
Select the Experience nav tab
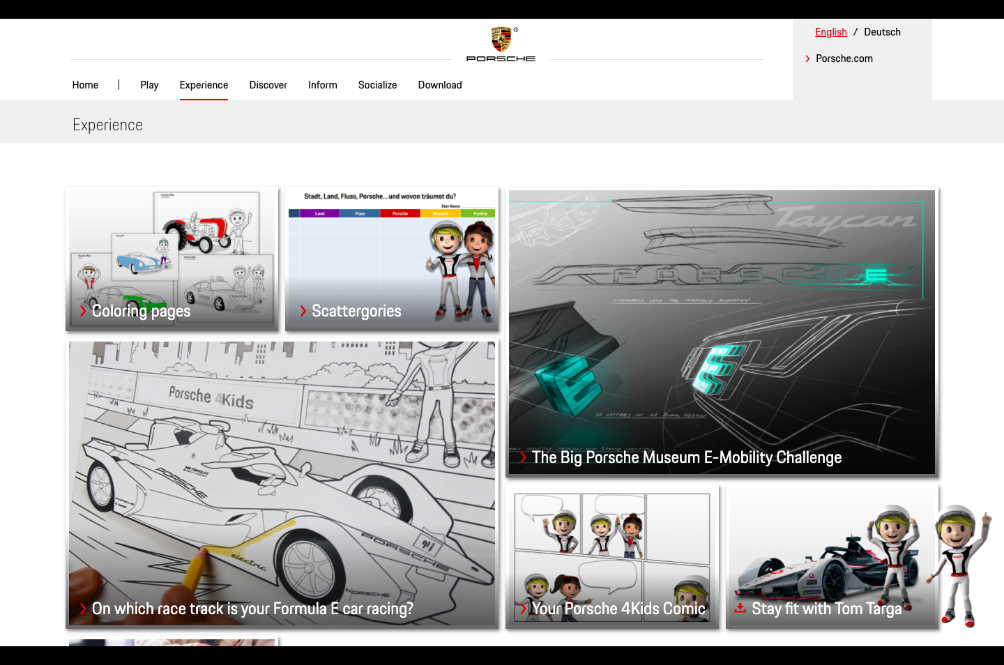click(204, 85)
